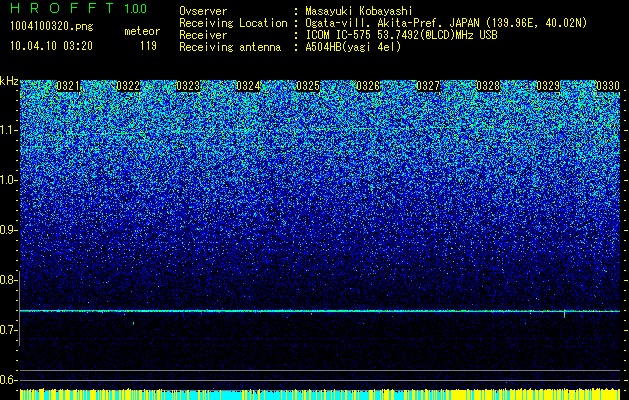629x400 pixels.
Task: Click the 0322 time marker
Action: [128, 86]
